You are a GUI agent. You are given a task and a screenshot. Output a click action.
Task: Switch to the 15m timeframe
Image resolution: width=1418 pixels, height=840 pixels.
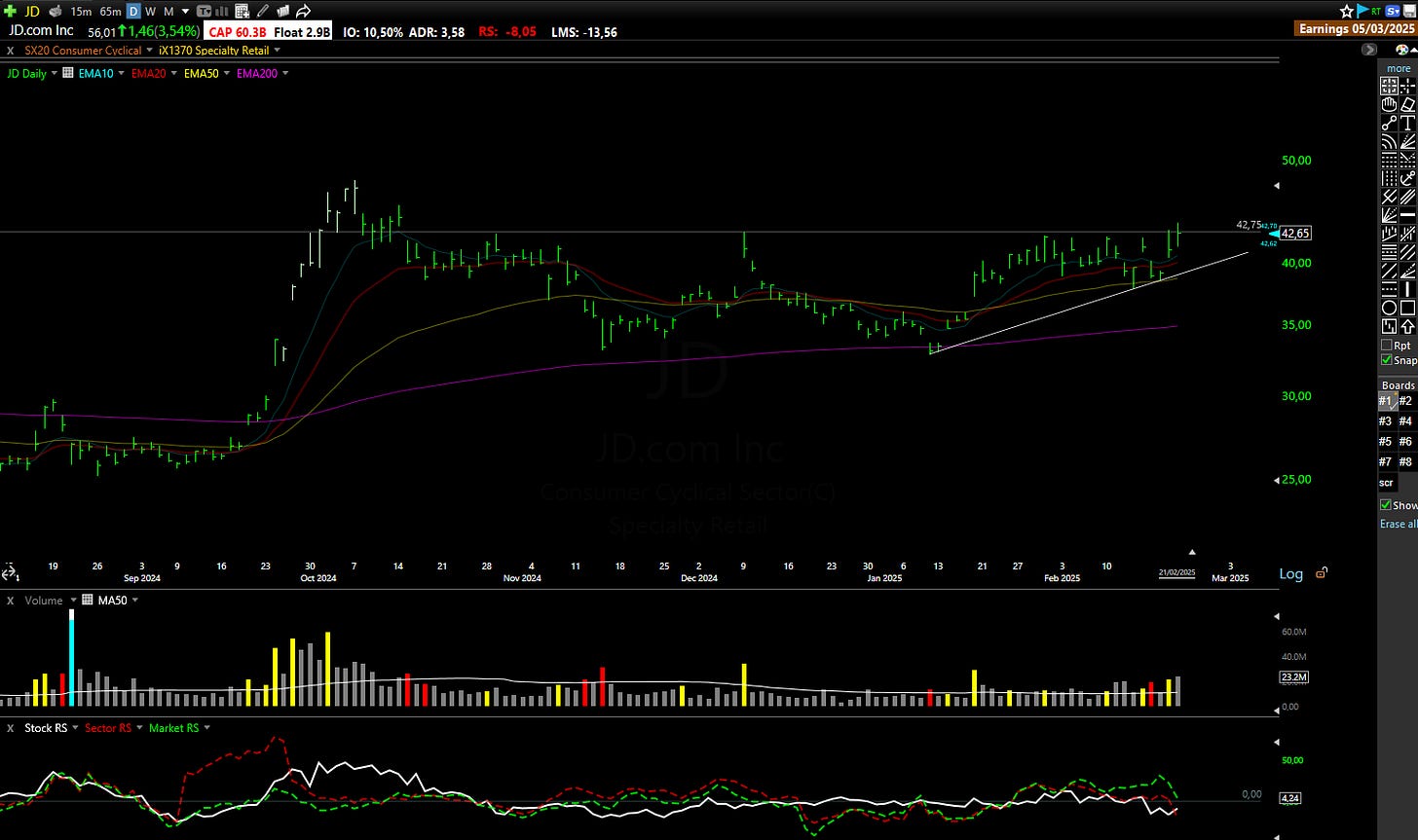[82, 11]
